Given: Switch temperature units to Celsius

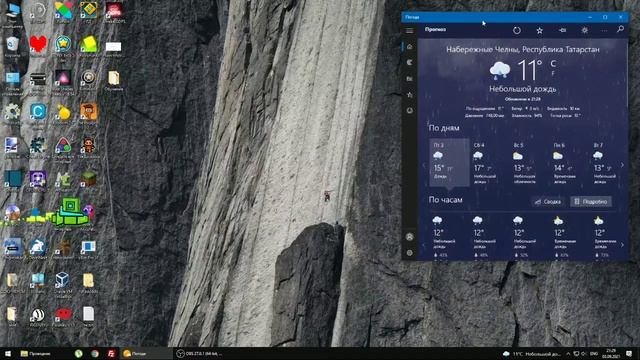Looking at the screenshot, I should pyautogui.click(x=553, y=64).
